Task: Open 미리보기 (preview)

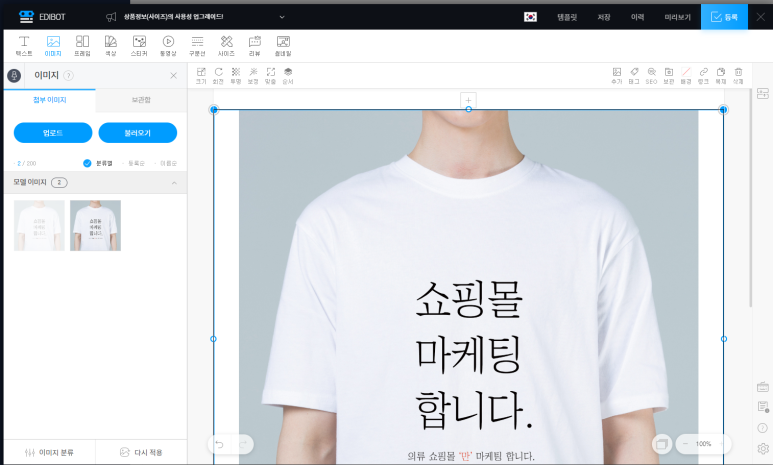Action: (677, 17)
